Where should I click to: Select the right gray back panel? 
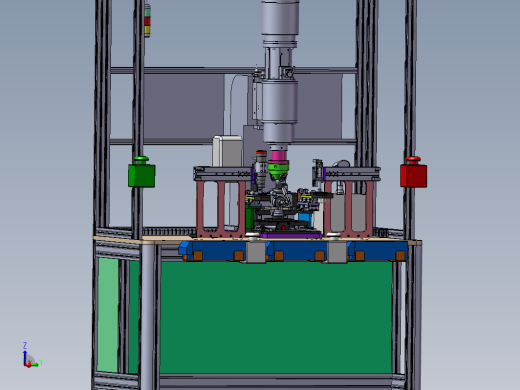(319, 106)
